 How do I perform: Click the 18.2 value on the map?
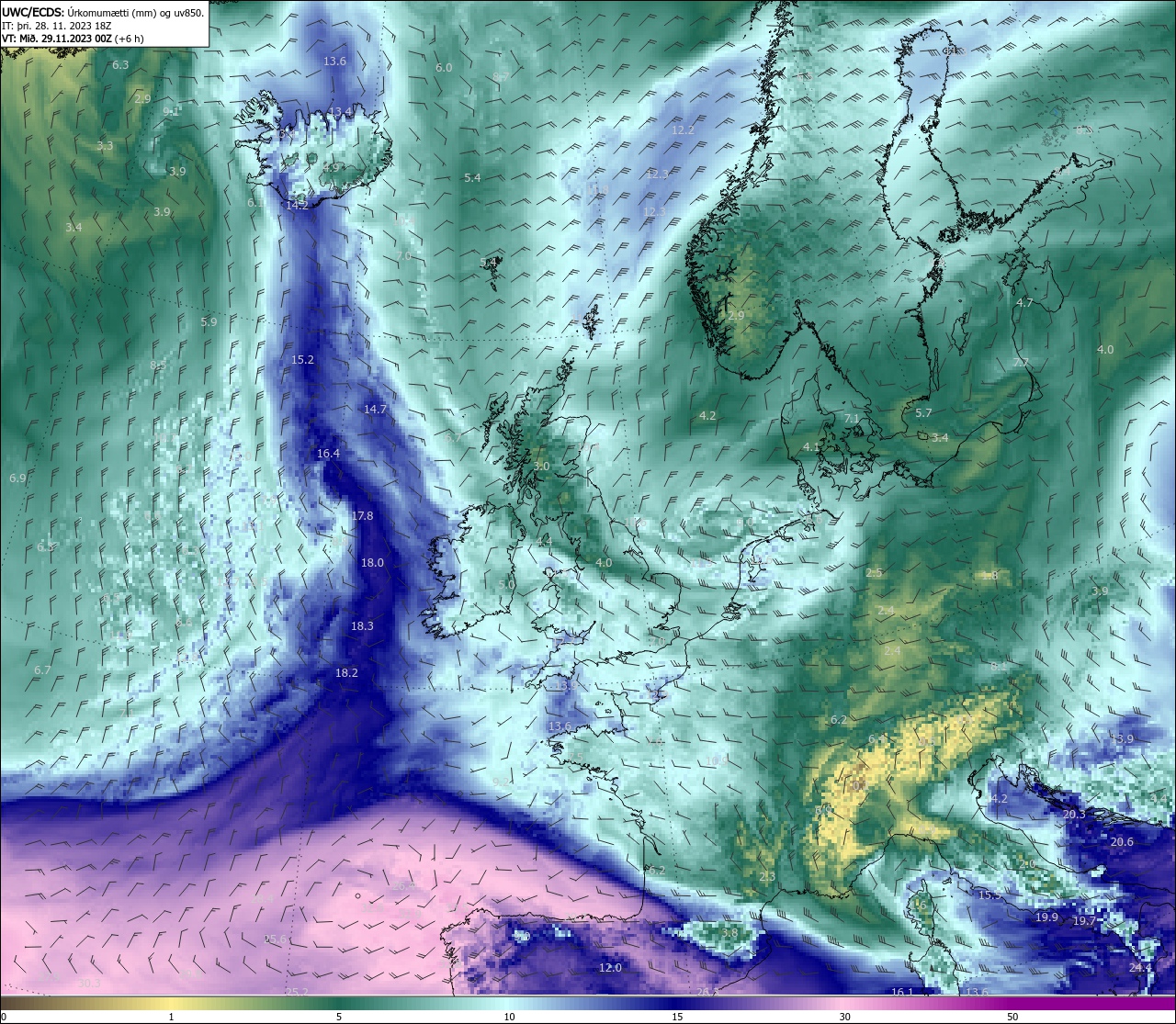(346, 673)
